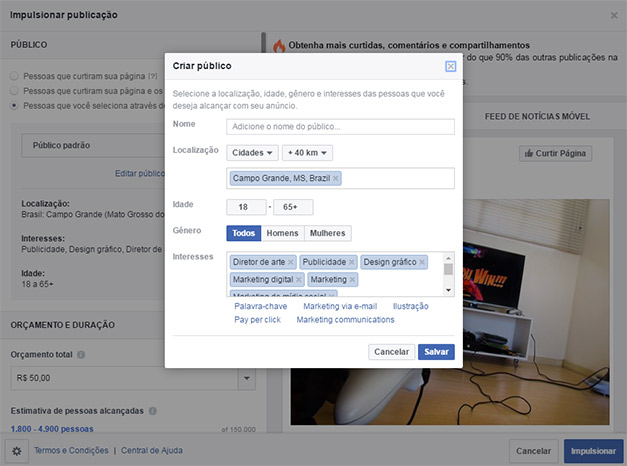
Task: Add suggested interest Marketing via e-mail
Action: tap(340, 306)
